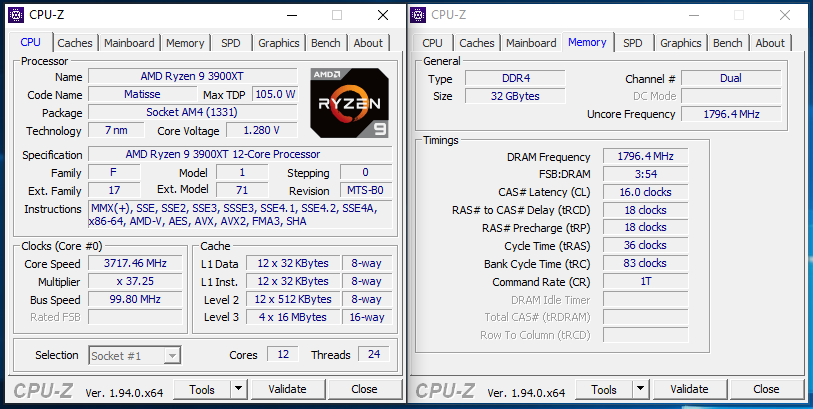Open the Socket #1 selection dropdown
The width and height of the screenshot is (813, 409).
(x=134, y=356)
